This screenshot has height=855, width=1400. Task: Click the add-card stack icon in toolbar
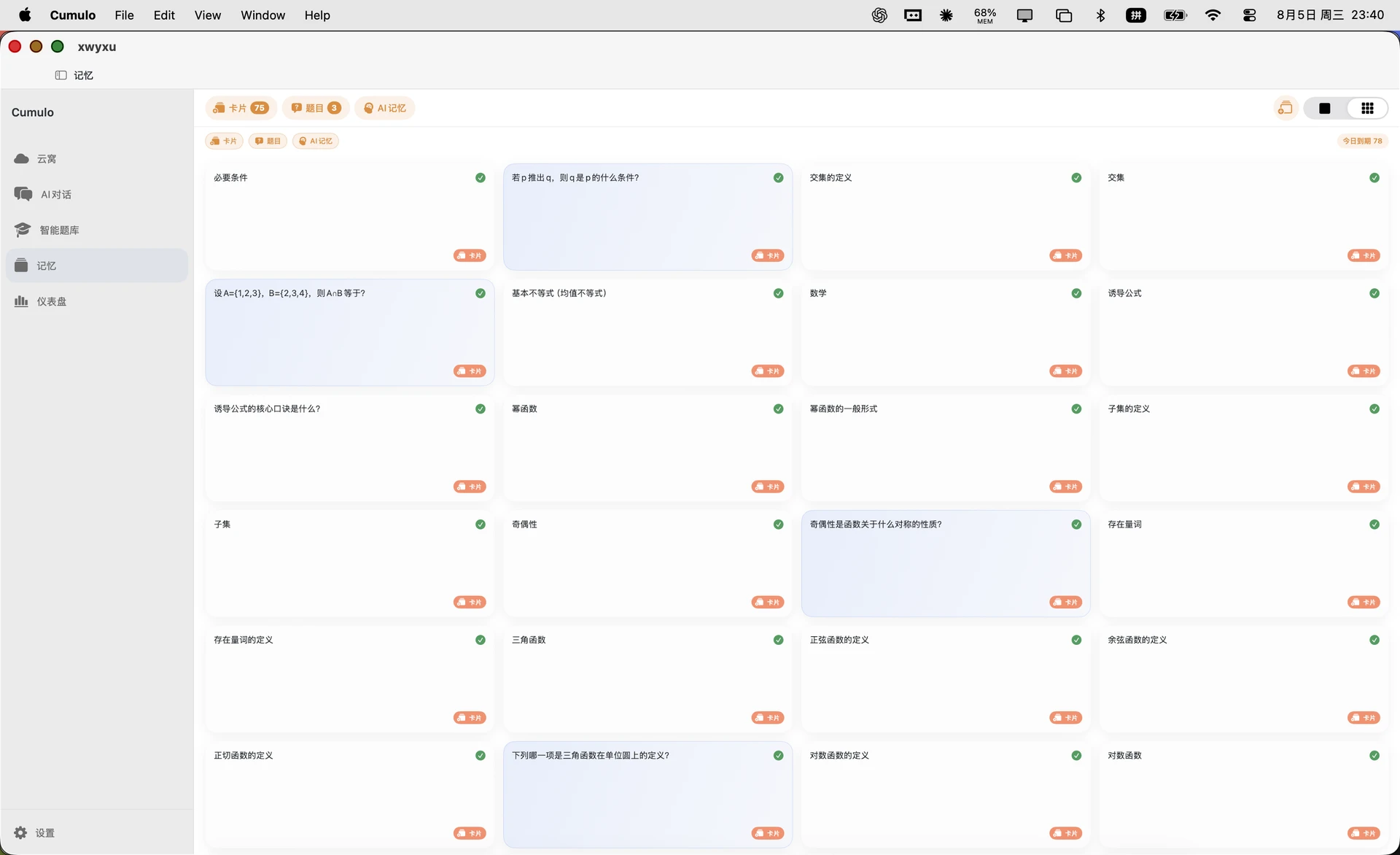[x=1285, y=108]
